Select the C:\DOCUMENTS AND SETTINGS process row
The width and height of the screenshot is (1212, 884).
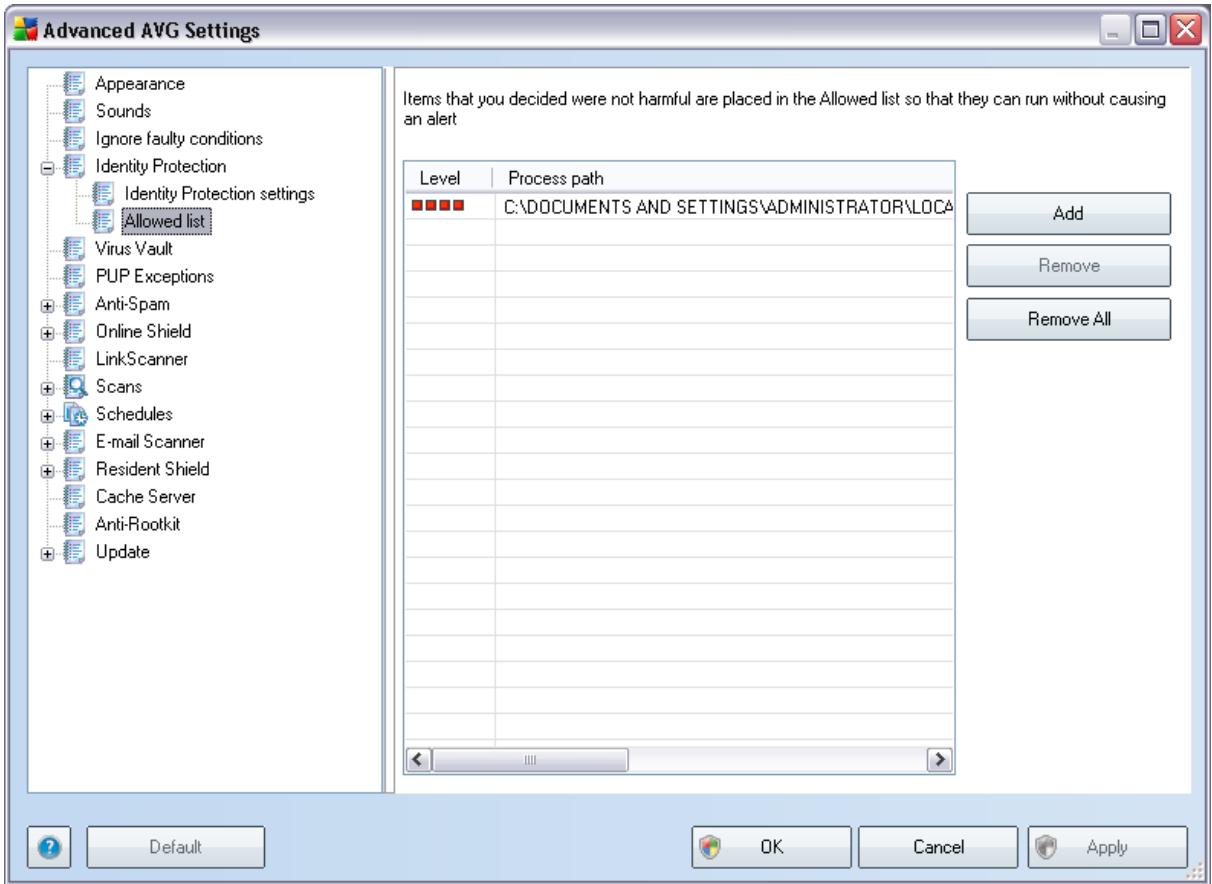[679, 207]
